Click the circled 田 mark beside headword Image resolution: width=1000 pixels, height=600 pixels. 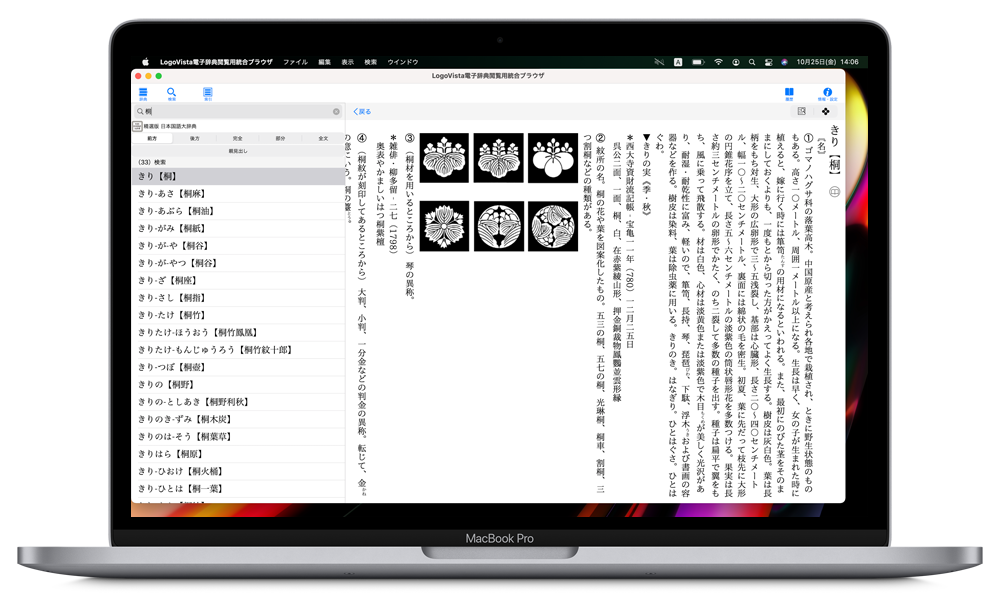tap(834, 191)
